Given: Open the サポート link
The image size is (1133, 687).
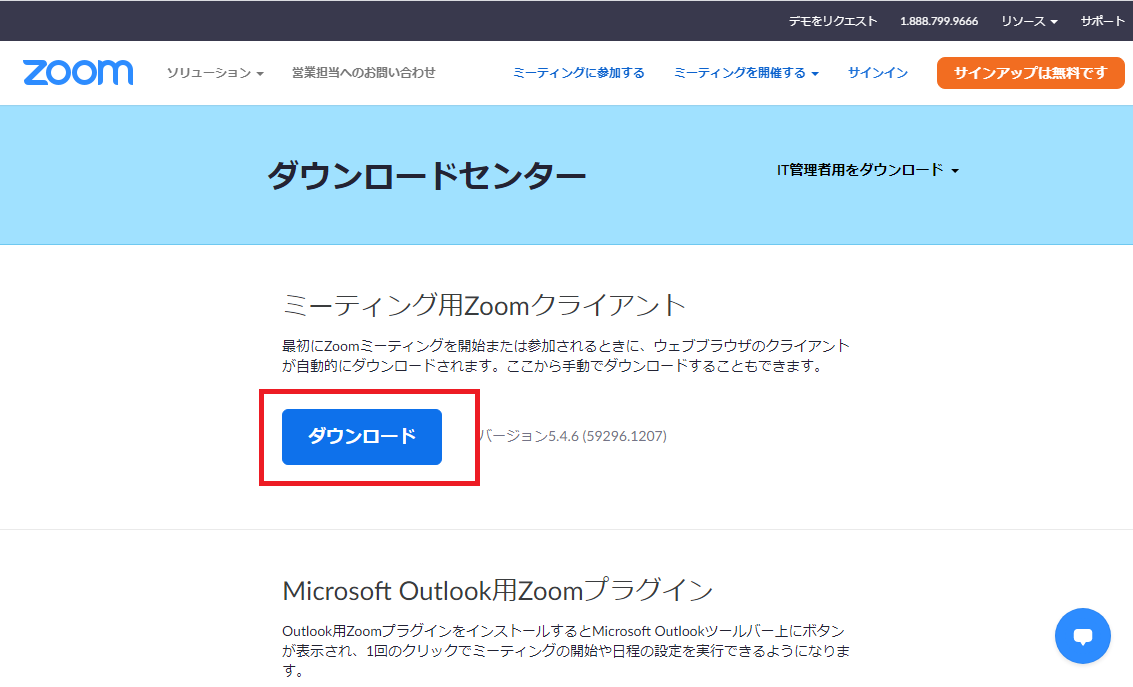Looking at the screenshot, I should click(x=1103, y=21).
